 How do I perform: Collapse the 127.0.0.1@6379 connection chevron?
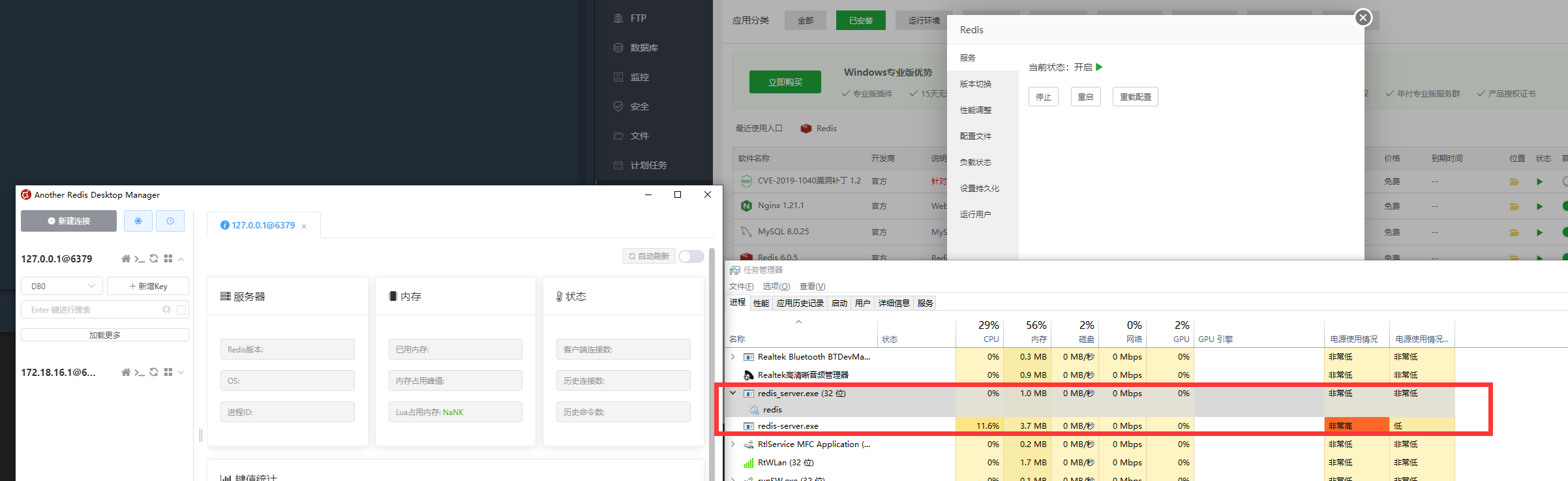[181, 259]
